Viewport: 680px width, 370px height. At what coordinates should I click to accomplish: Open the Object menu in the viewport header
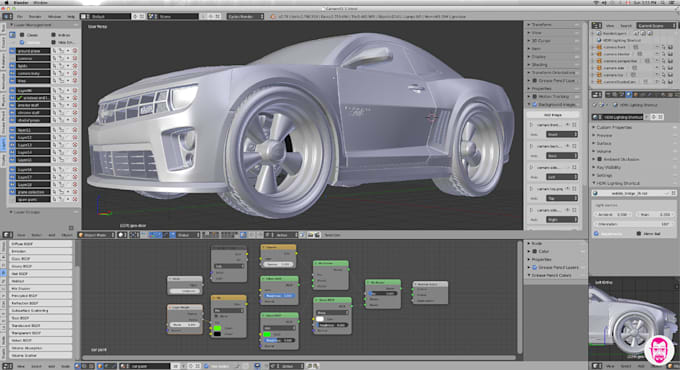[x=67, y=235]
